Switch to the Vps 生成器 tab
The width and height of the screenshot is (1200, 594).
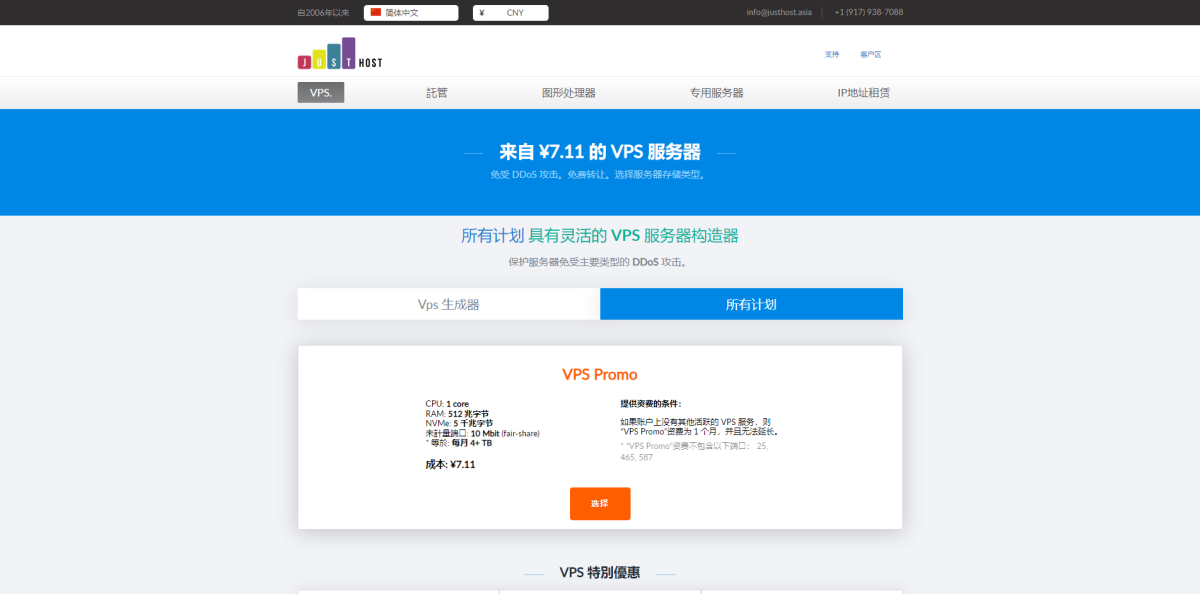[448, 304]
